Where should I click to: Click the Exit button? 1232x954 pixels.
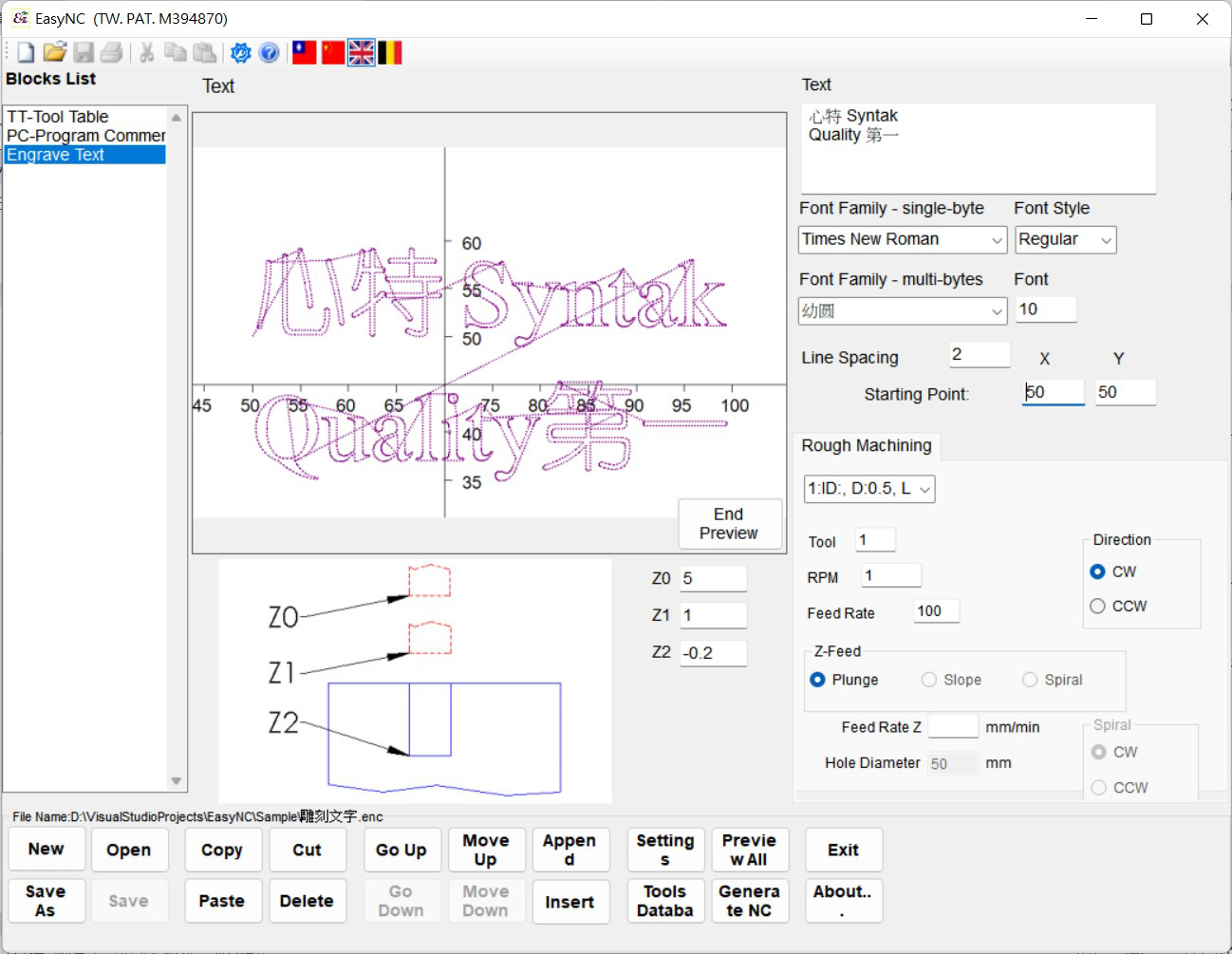pos(843,851)
